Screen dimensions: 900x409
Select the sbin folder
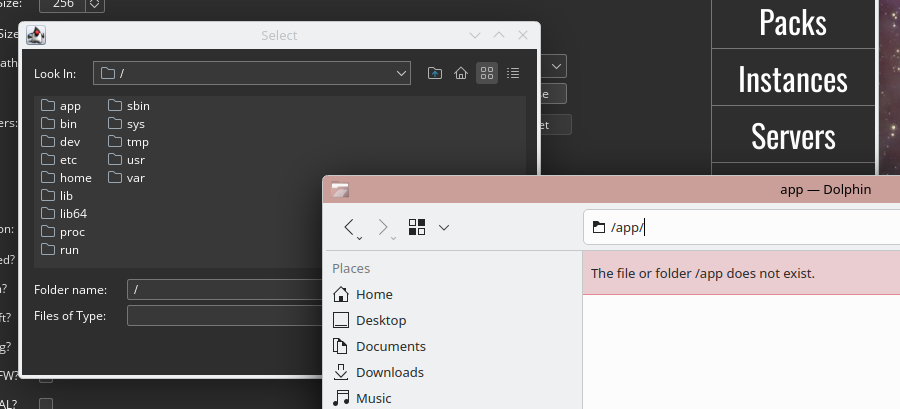(129, 106)
